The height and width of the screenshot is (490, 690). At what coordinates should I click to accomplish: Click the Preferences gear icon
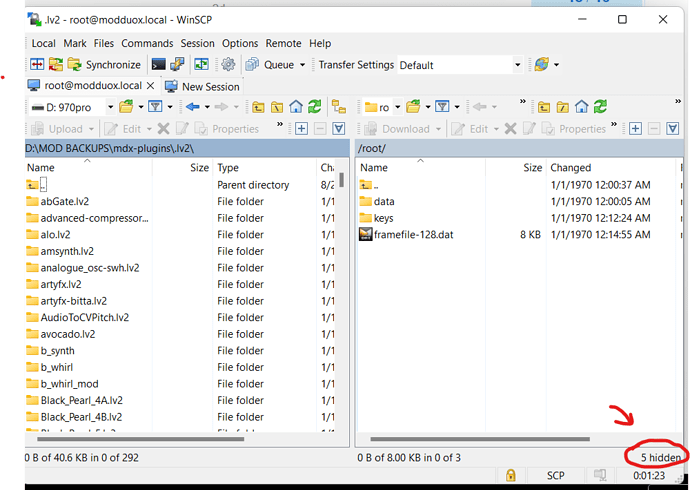tap(228, 65)
